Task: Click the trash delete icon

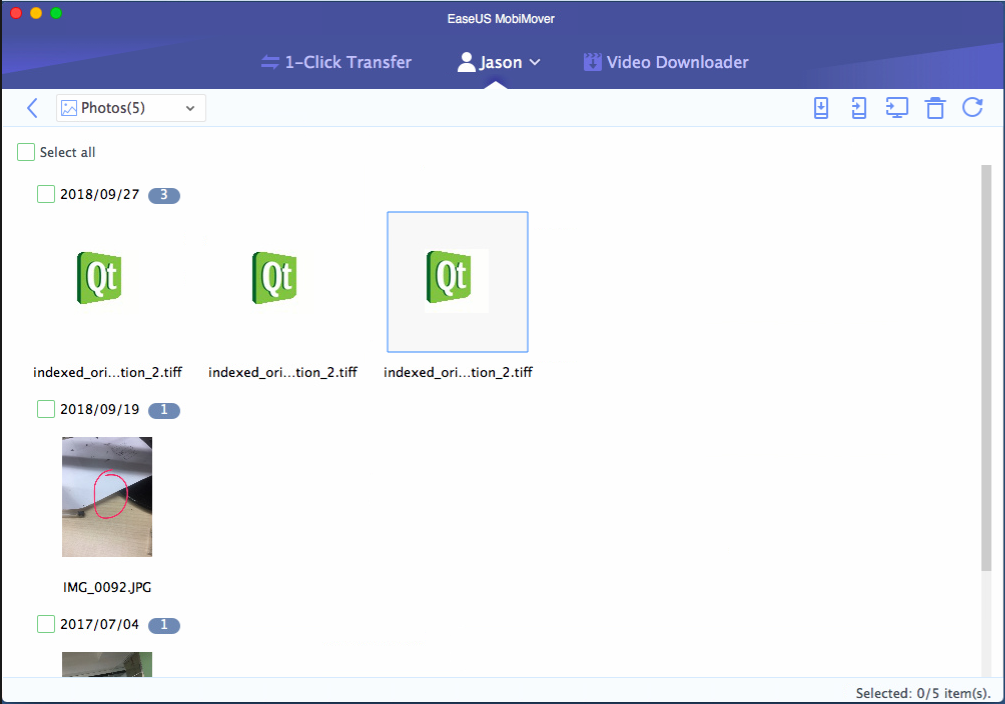Action: tap(935, 108)
